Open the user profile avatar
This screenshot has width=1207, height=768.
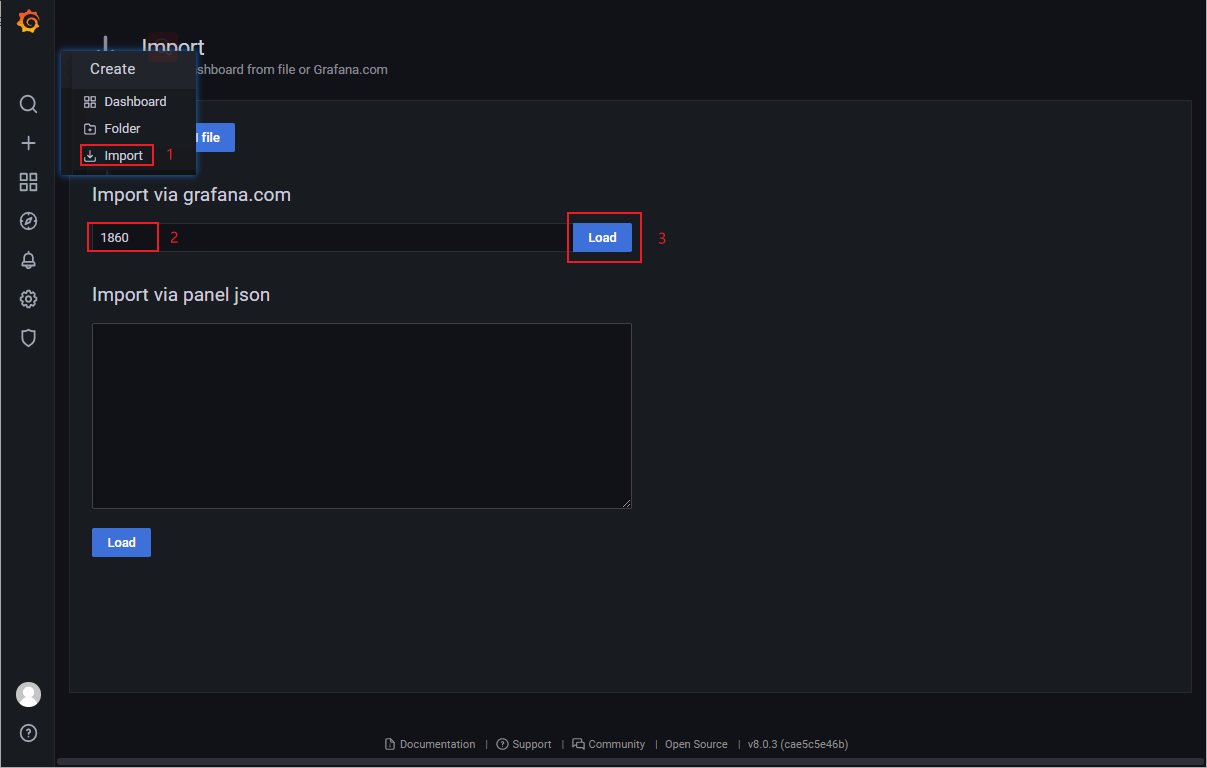coord(28,694)
